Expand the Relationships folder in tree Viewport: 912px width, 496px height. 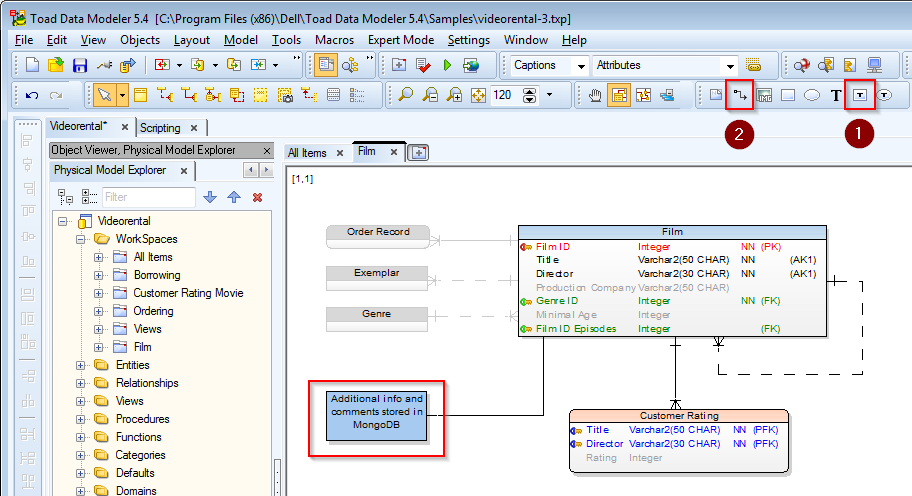click(x=81, y=383)
